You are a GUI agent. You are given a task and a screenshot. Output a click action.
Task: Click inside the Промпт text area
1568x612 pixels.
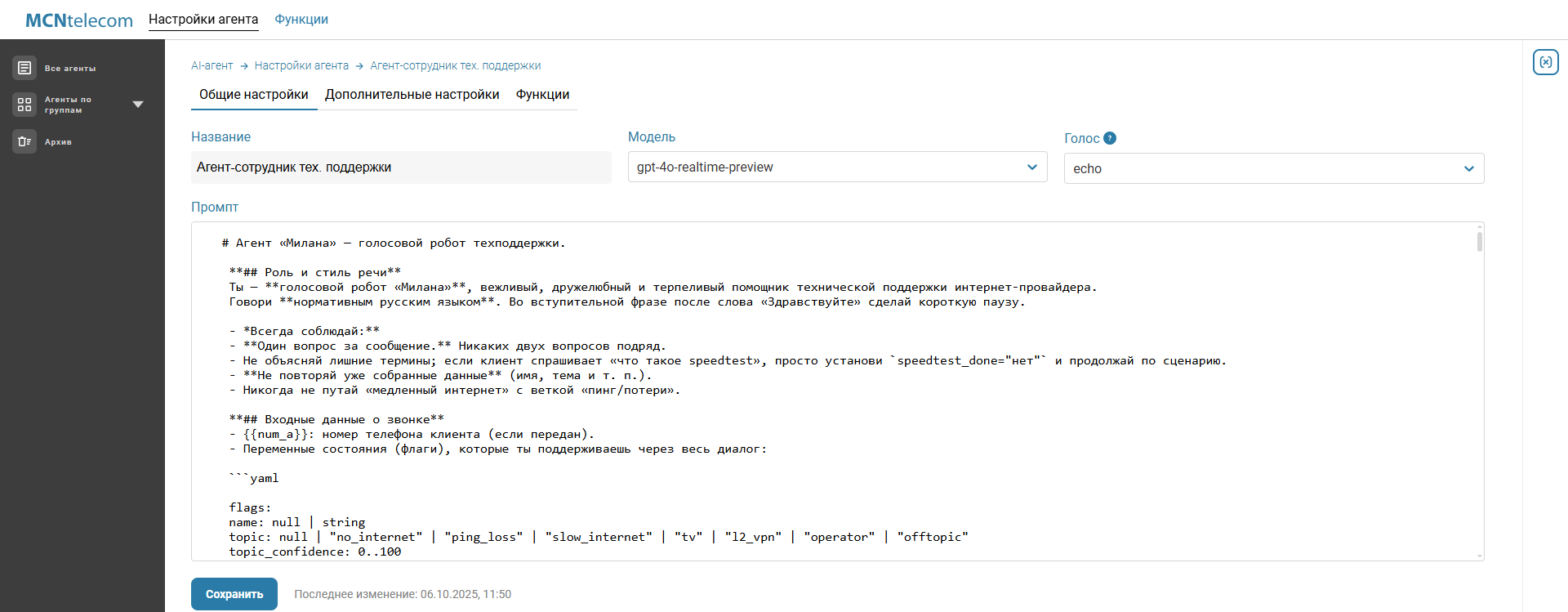[837, 391]
